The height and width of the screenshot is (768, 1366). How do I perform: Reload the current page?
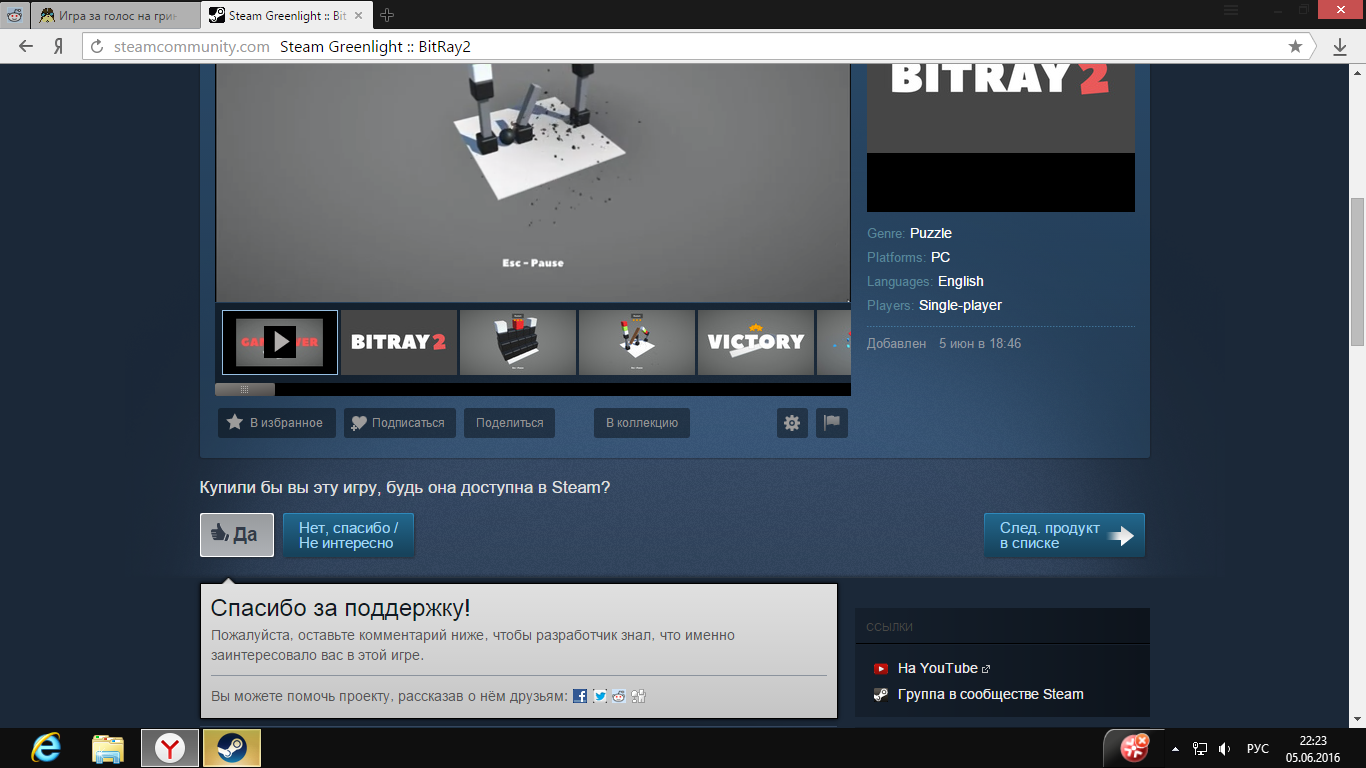(x=97, y=46)
